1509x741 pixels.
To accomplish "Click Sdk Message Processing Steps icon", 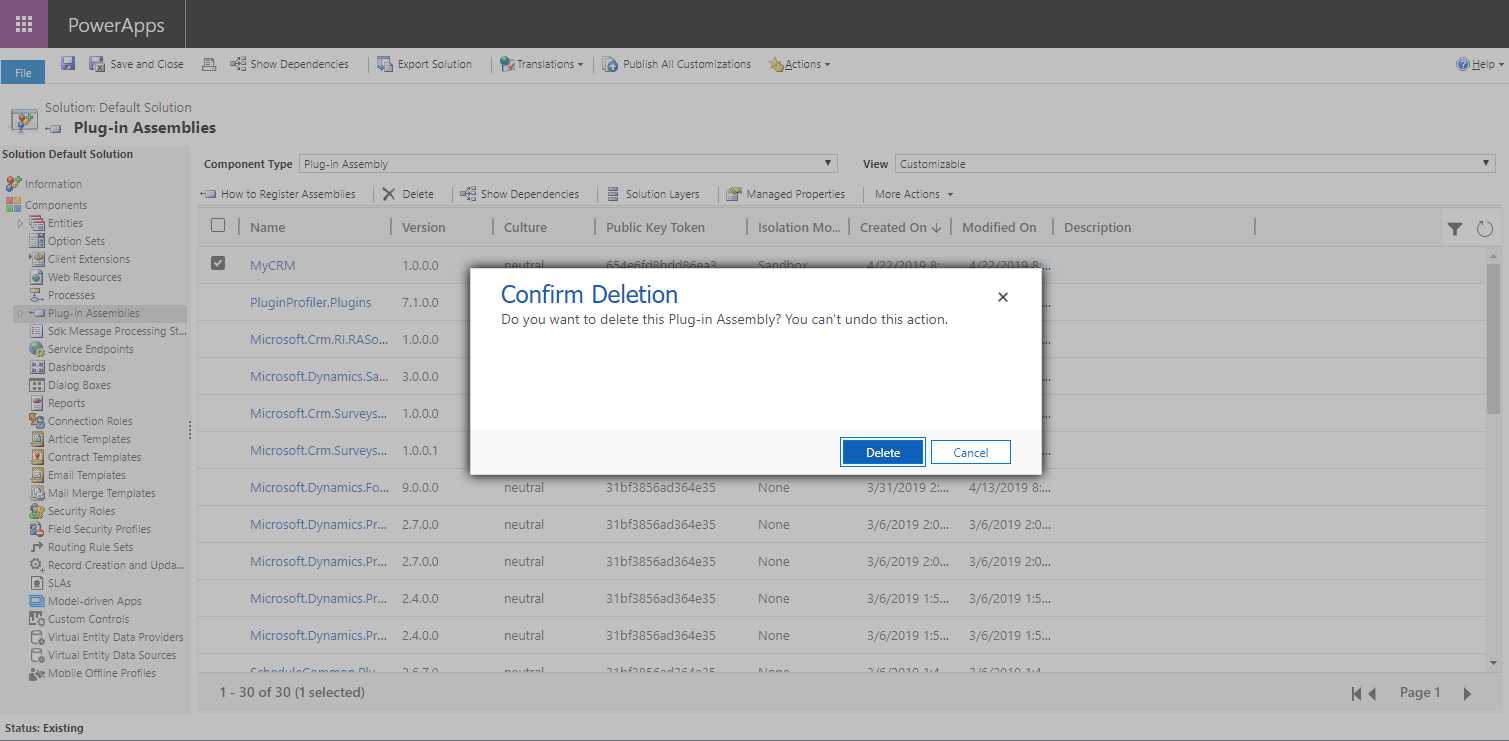I will click(38, 331).
